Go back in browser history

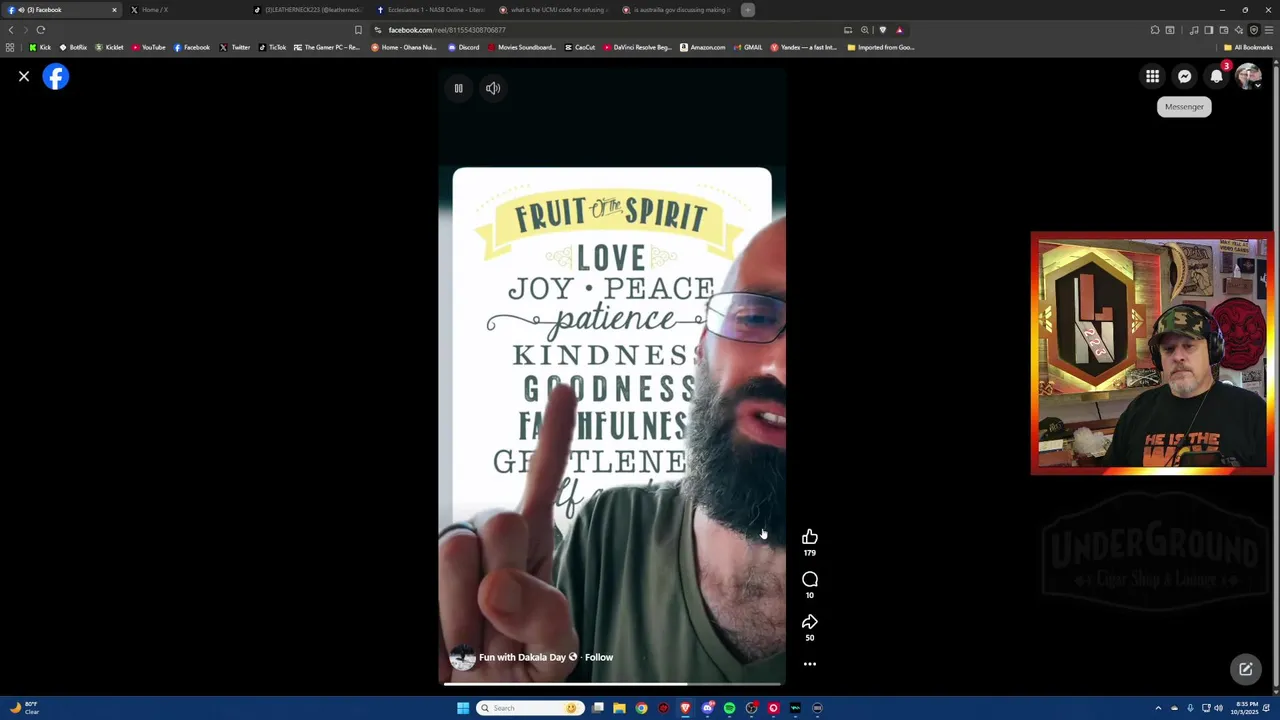click(11, 30)
